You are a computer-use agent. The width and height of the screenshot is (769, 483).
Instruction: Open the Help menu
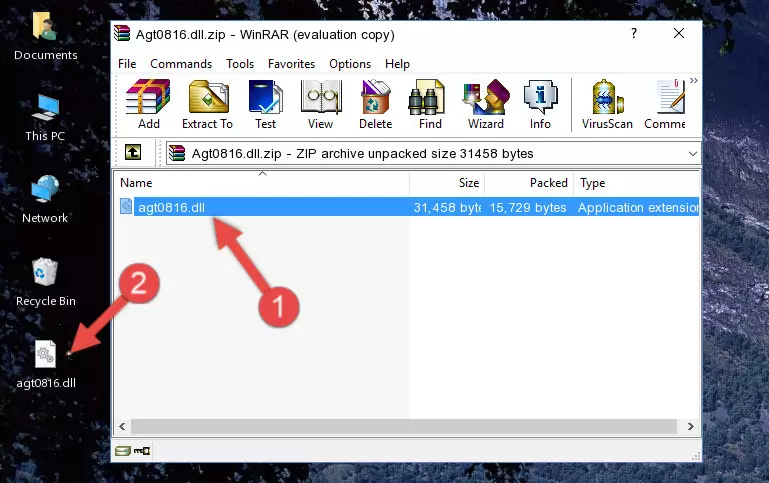(x=397, y=64)
